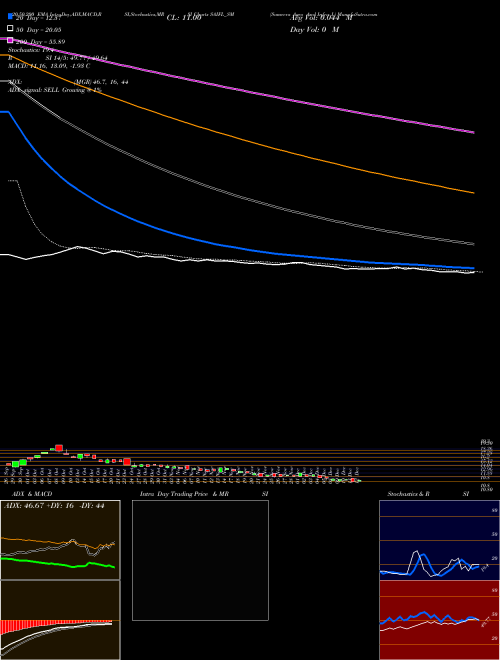Select the '50 Day = 20.05' label
Viewport: 500px width, 660px height.
pos(38,30)
